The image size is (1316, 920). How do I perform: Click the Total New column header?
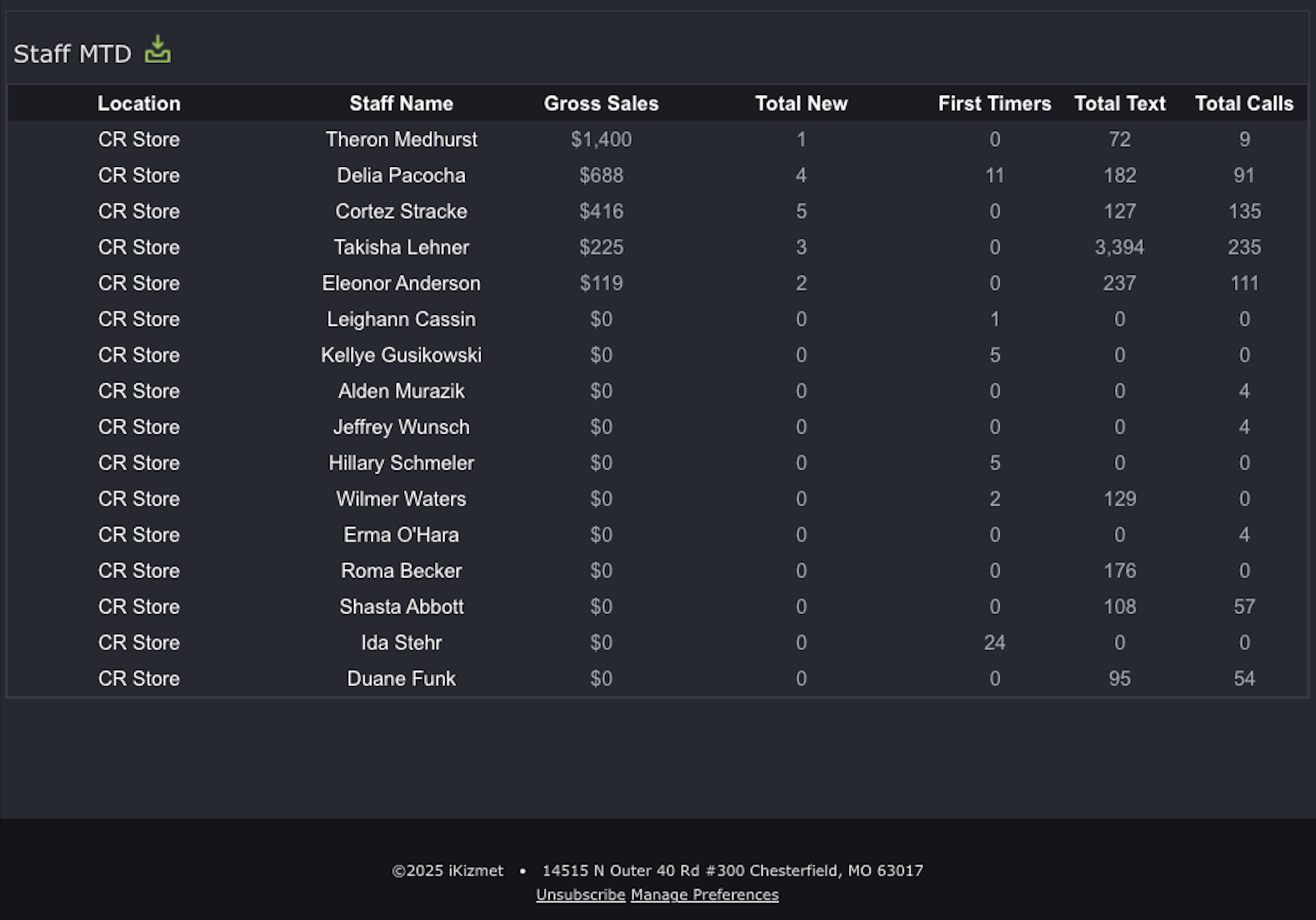point(801,103)
